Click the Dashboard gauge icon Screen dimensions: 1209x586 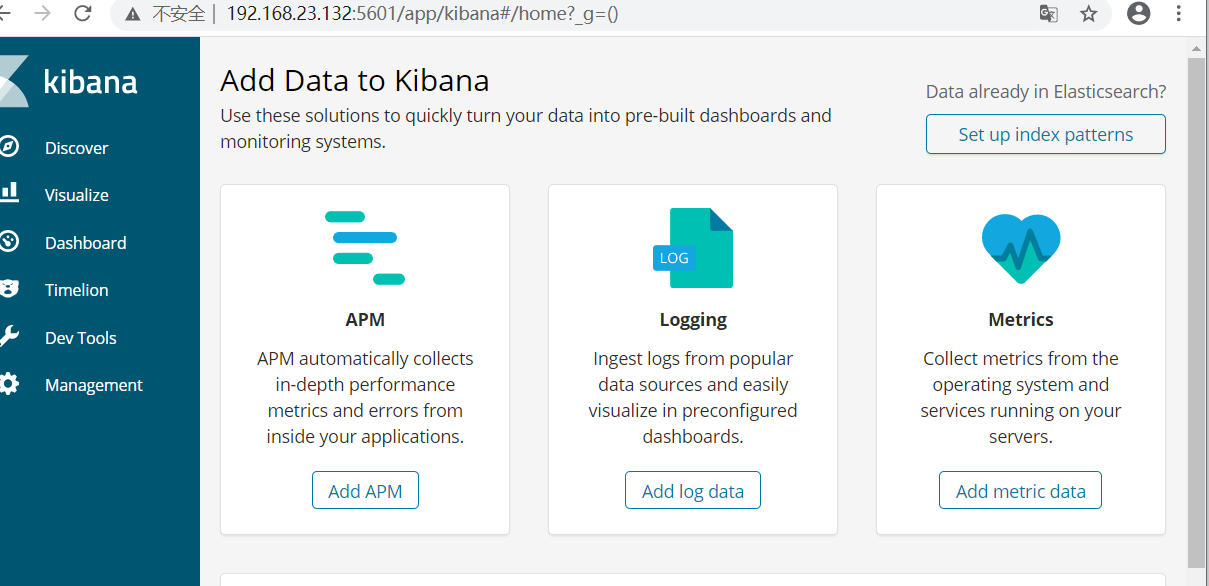point(9,242)
